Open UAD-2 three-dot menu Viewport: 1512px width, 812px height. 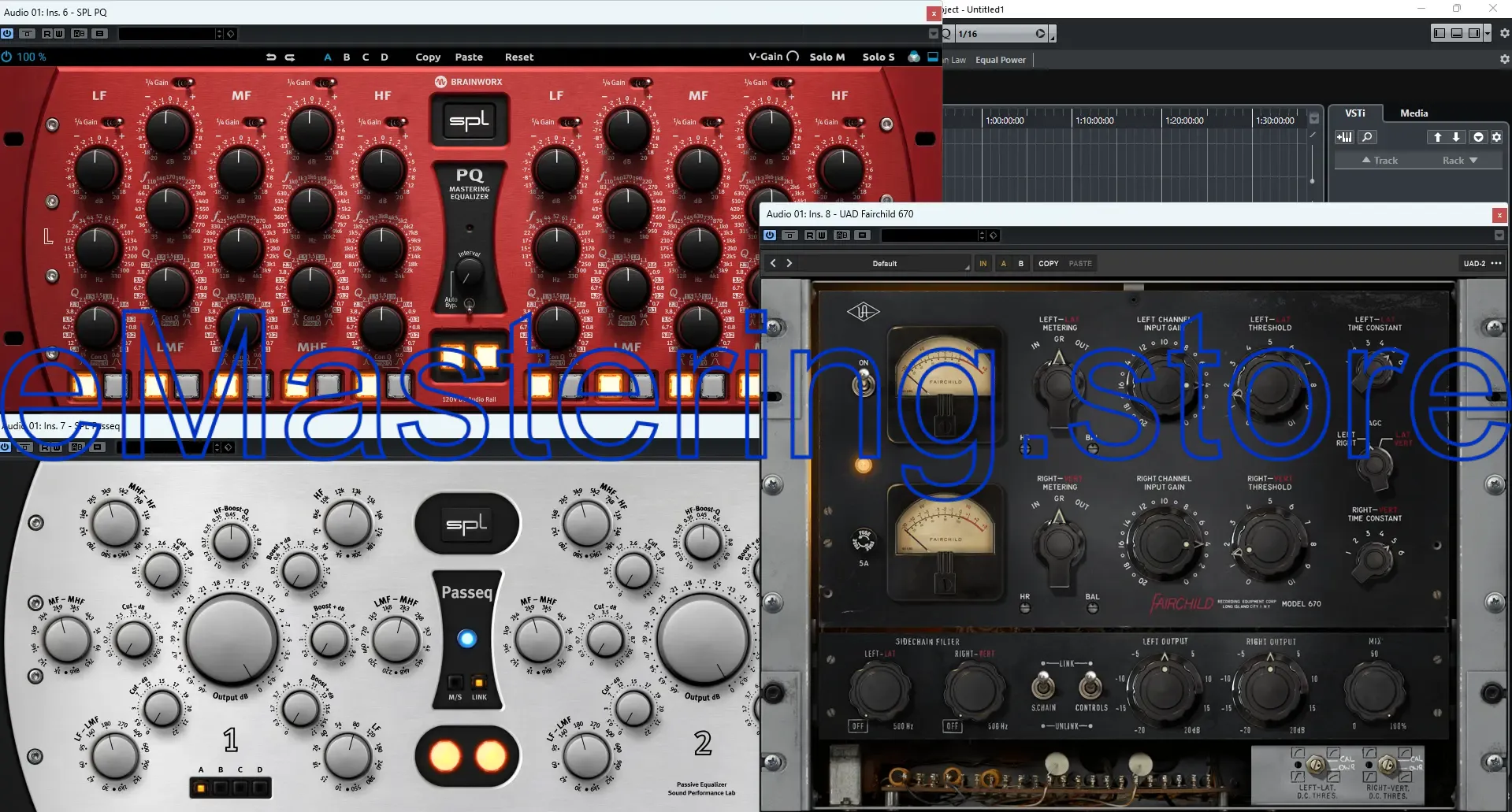pyautogui.click(x=1496, y=264)
